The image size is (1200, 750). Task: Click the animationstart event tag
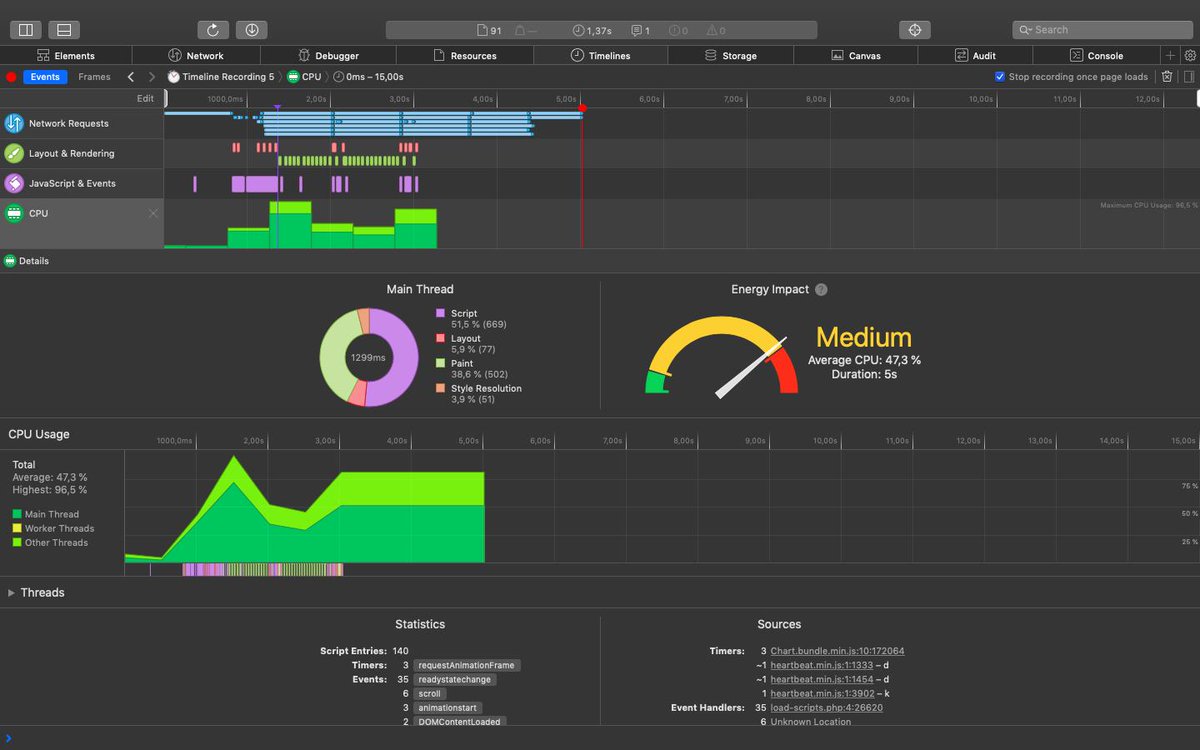447,708
